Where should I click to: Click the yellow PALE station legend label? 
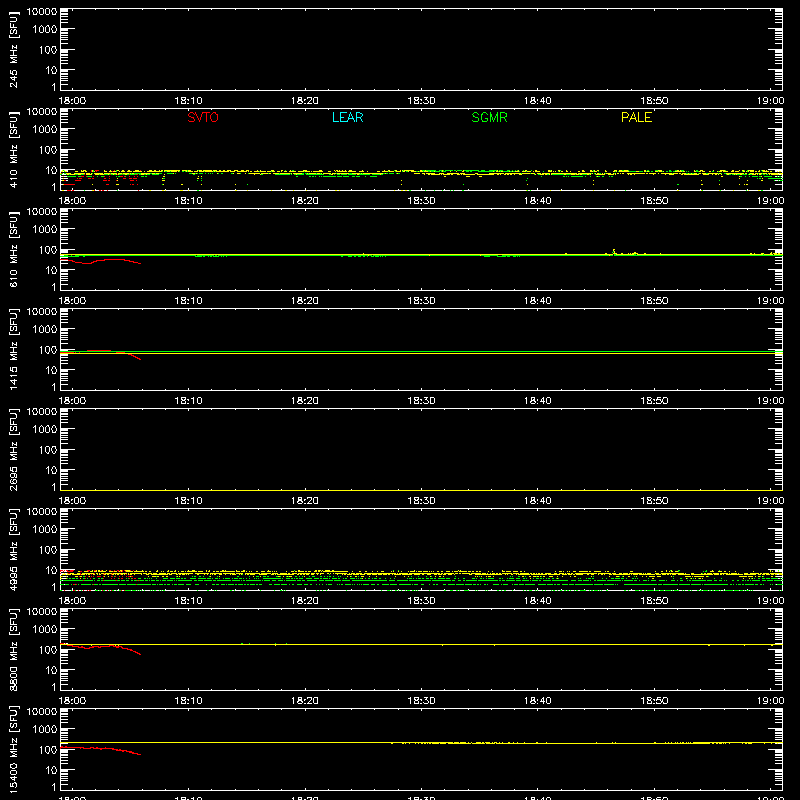(636, 117)
